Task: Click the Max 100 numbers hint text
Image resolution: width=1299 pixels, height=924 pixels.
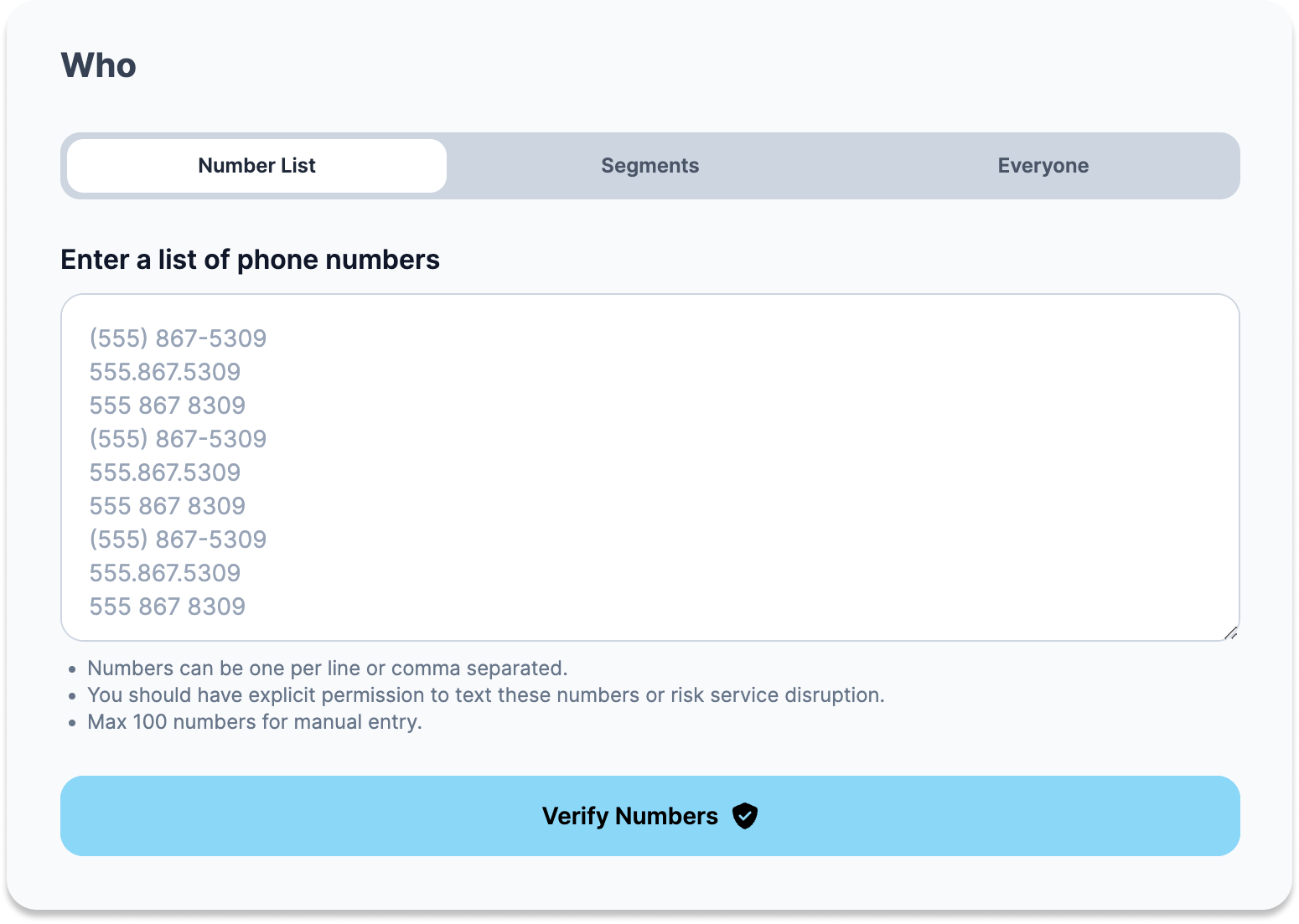Action: click(255, 722)
